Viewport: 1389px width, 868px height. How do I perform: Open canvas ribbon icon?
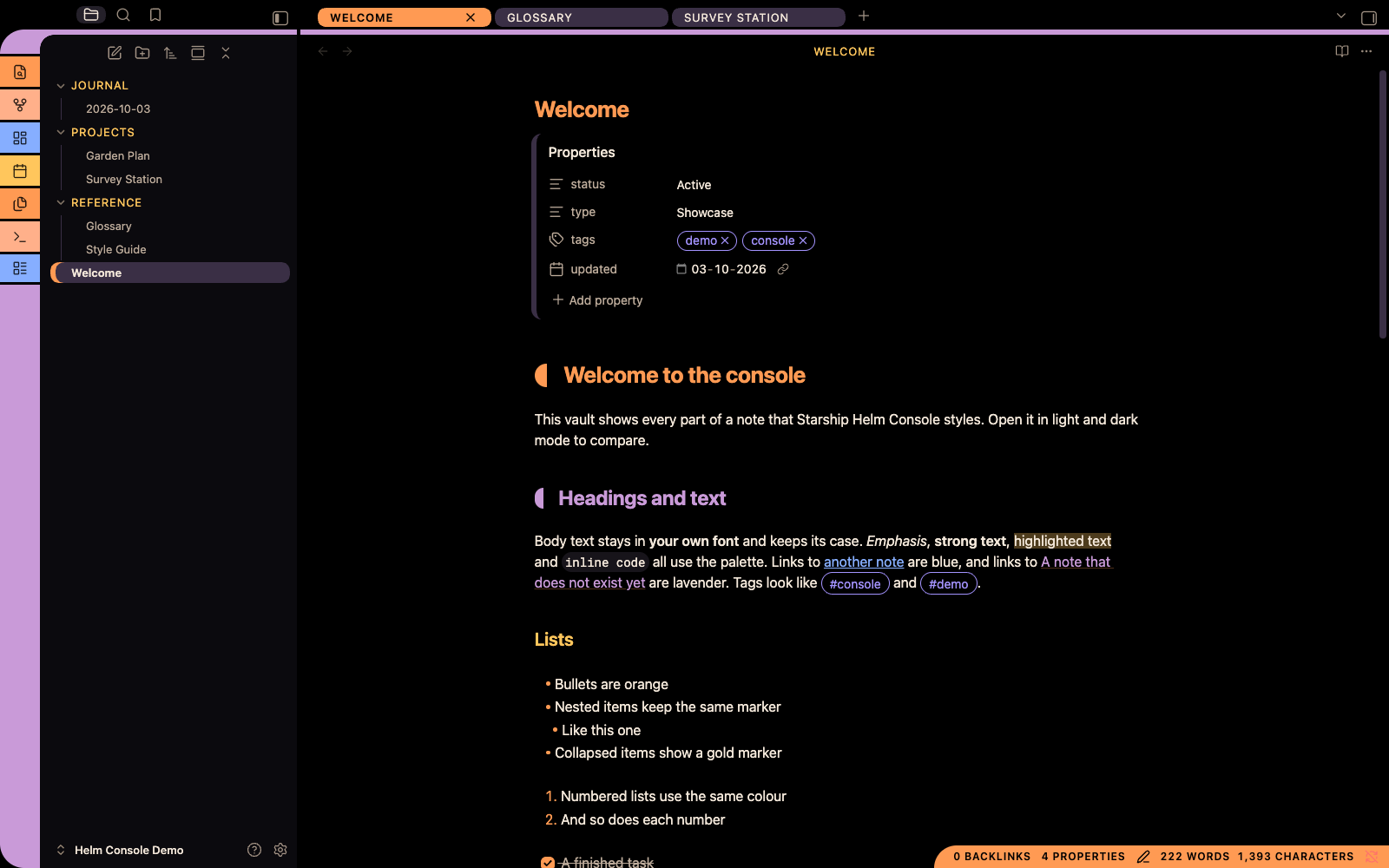(x=20, y=138)
